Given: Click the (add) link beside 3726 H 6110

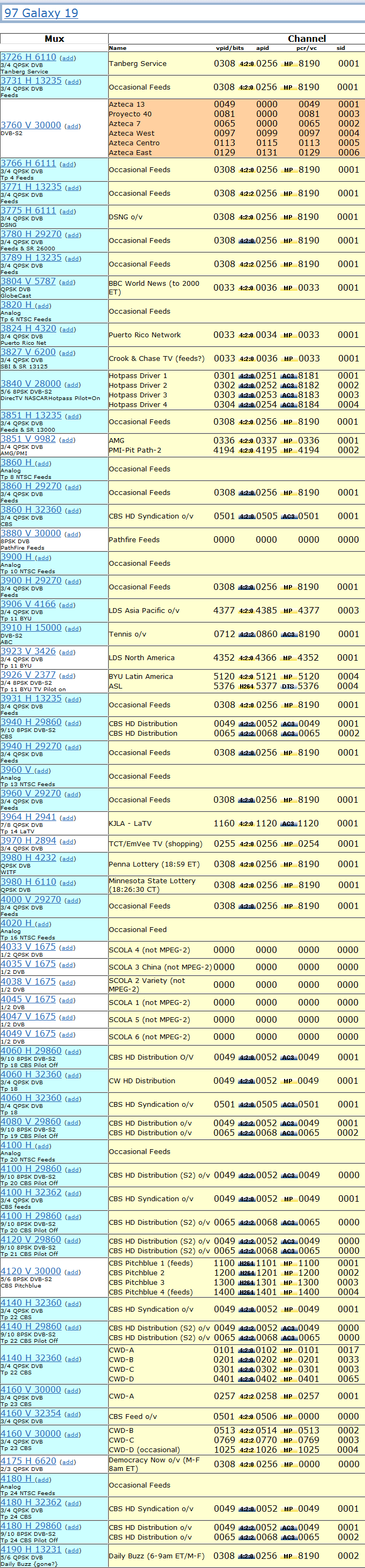Looking at the screenshot, I should [68, 58].
